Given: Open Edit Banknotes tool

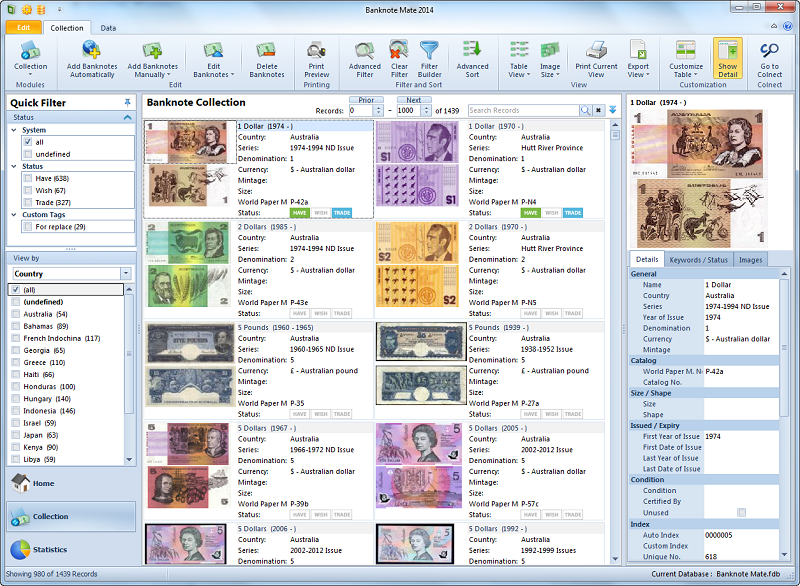Looking at the screenshot, I should (213, 59).
